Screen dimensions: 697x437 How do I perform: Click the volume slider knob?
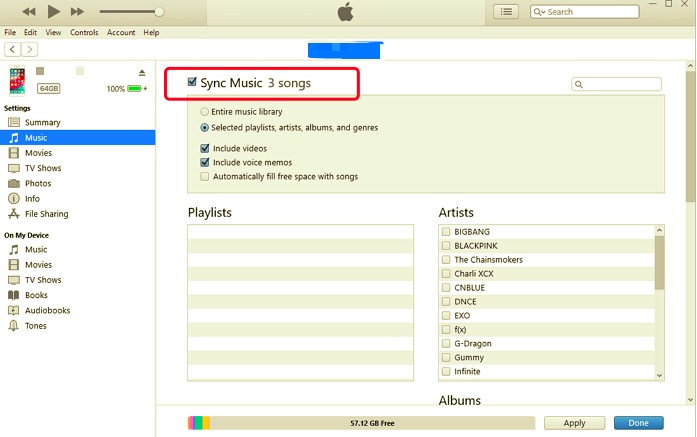tap(159, 12)
